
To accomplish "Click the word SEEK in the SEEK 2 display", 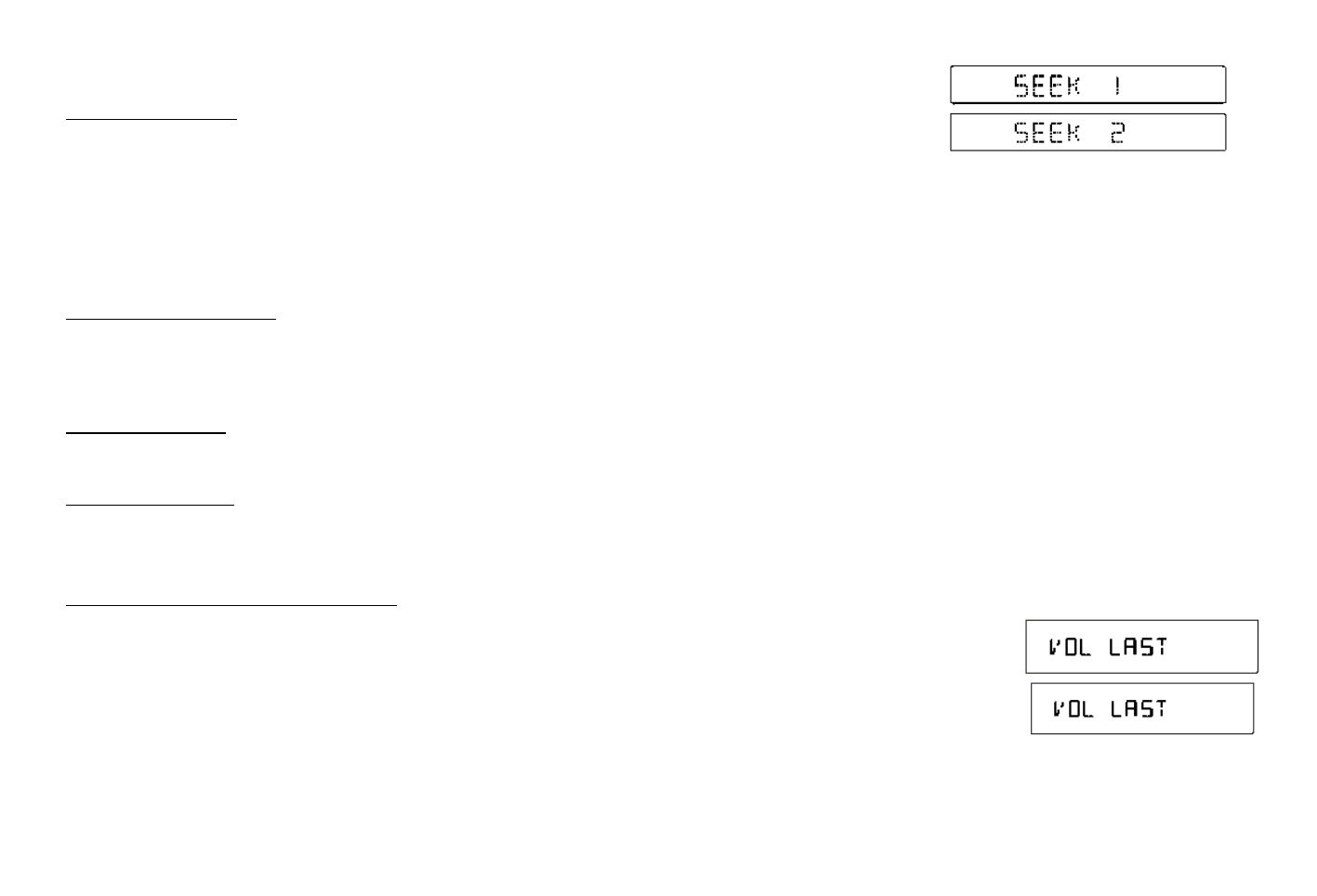I will [x=1047, y=133].
